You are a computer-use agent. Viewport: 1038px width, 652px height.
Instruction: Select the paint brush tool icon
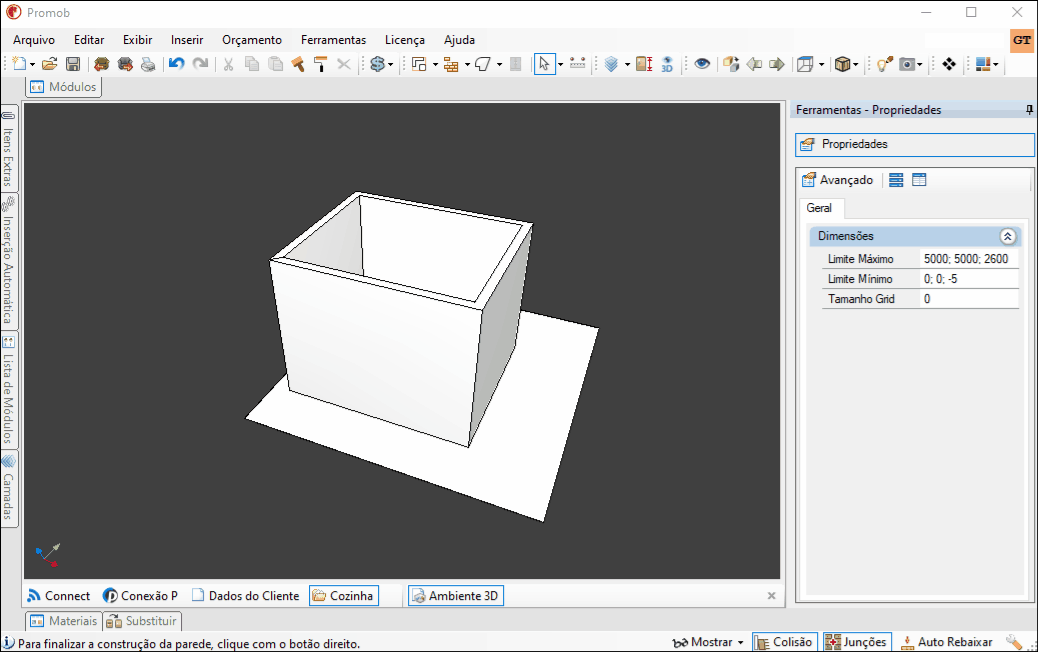pyautogui.click(x=298, y=64)
